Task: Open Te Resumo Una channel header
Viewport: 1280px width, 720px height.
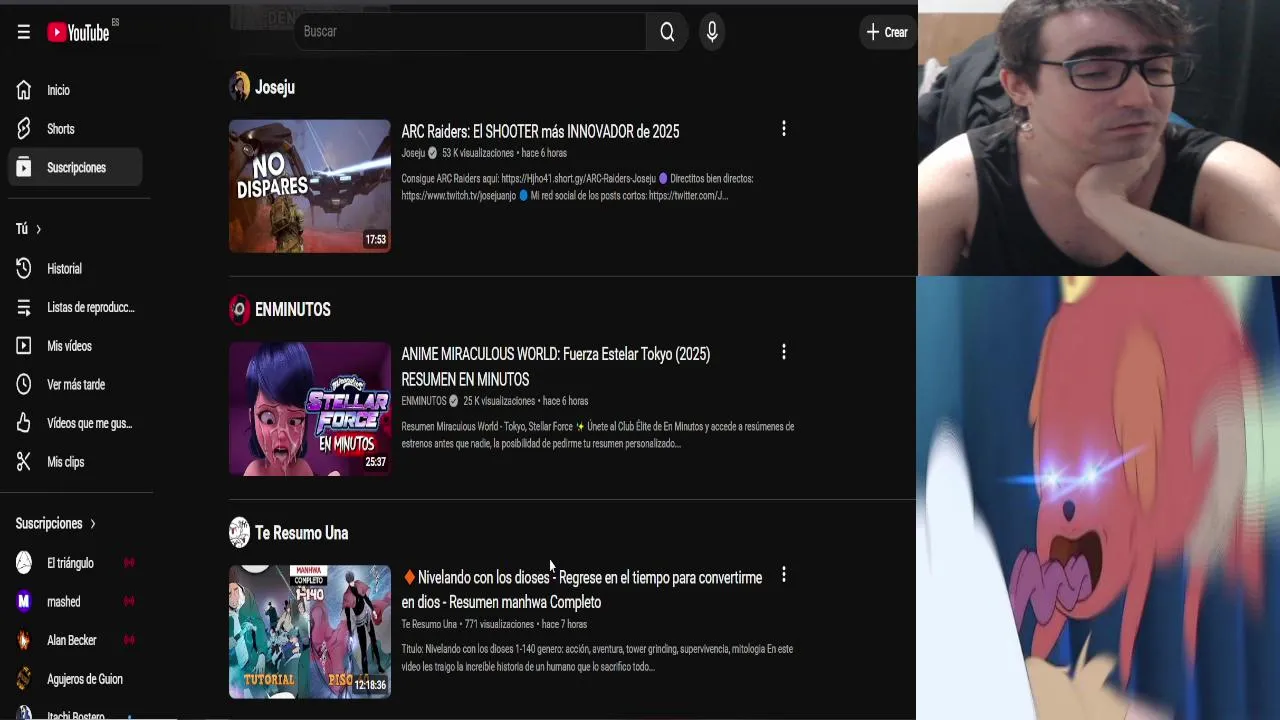Action: 301,533
